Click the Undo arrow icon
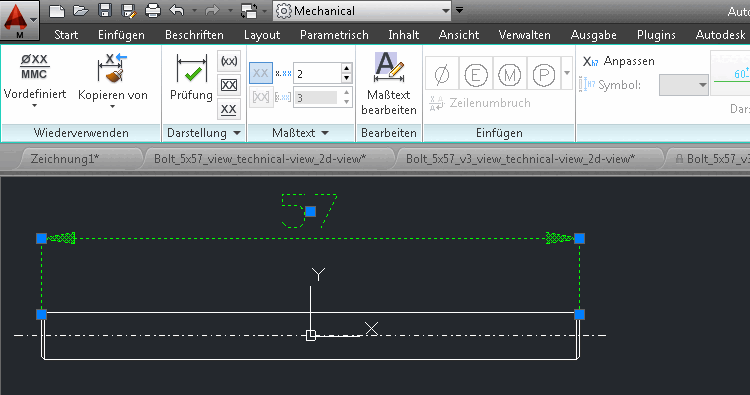This screenshot has height=395, width=750. tap(177, 11)
